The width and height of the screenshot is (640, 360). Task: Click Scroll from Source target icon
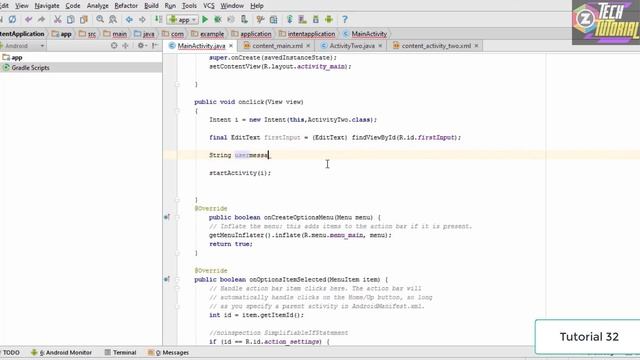[114, 46]
